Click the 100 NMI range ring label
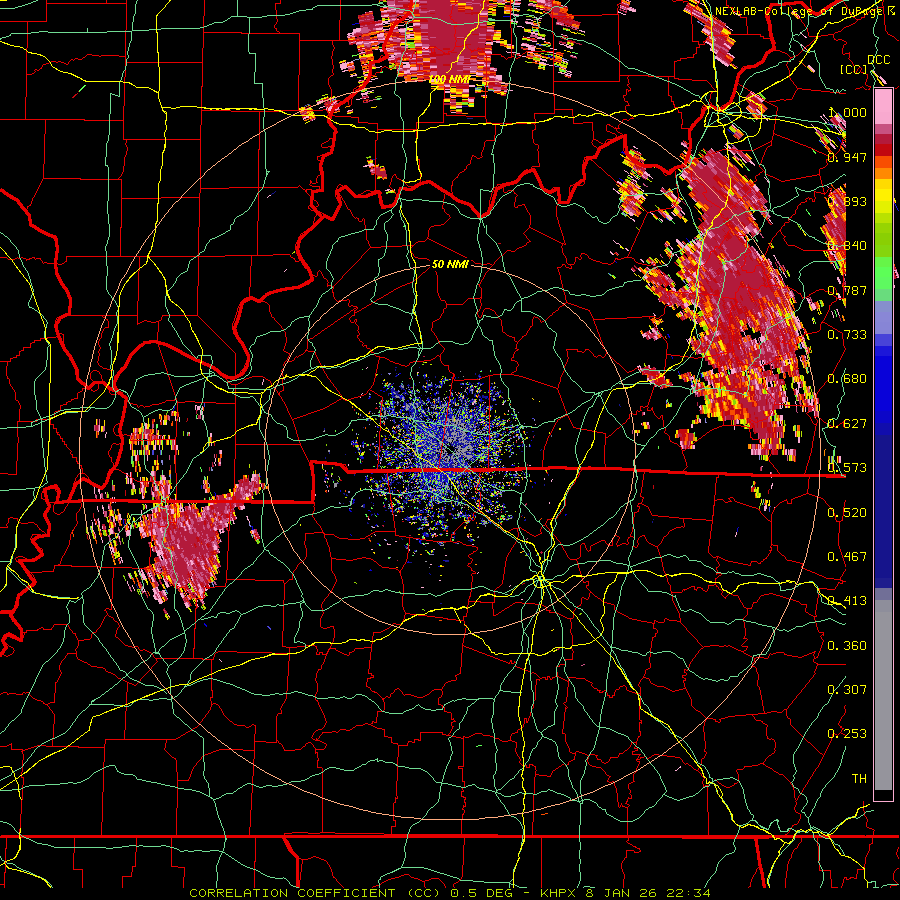Viewport: 900px width, 900px height. coord(449,79)
